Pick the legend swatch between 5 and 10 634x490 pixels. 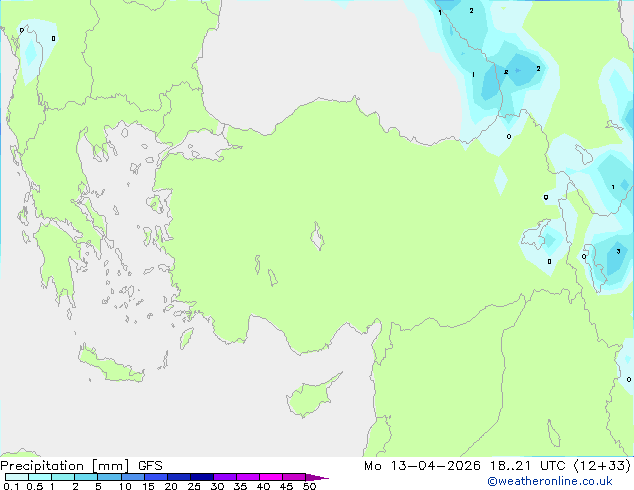pos(109,477)
